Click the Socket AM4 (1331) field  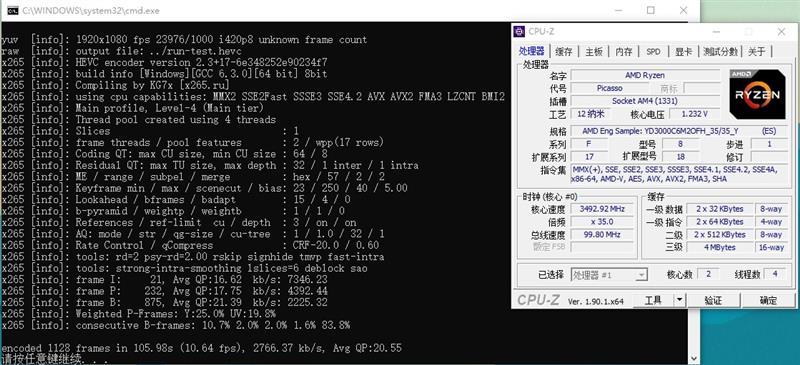click(x=645, y=101)
